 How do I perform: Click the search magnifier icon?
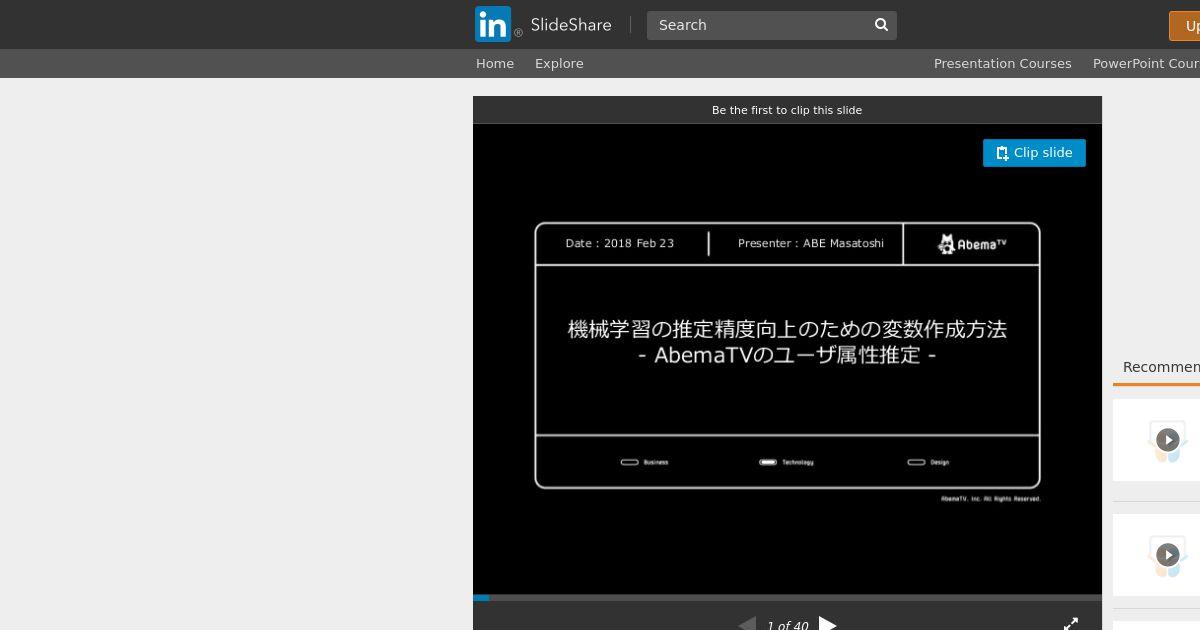pos(882,25)
